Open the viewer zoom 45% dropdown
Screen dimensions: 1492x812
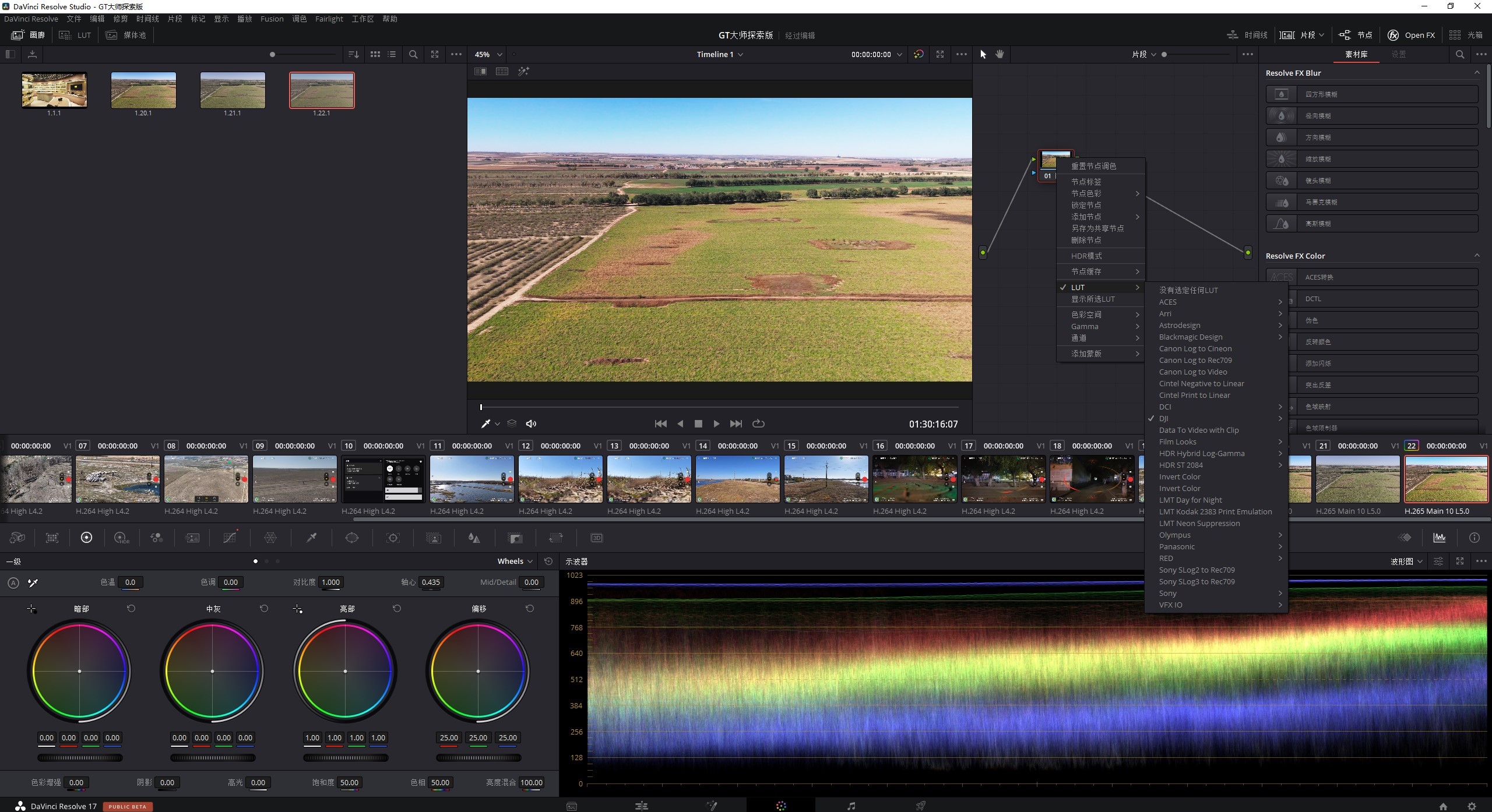point(488,54)
